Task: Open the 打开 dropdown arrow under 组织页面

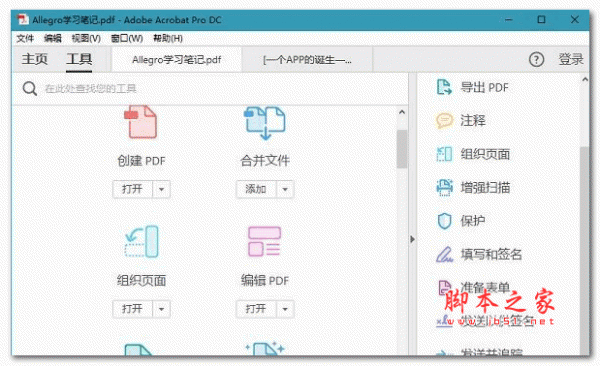Action: pyautogui.click(x=161, y=309)
